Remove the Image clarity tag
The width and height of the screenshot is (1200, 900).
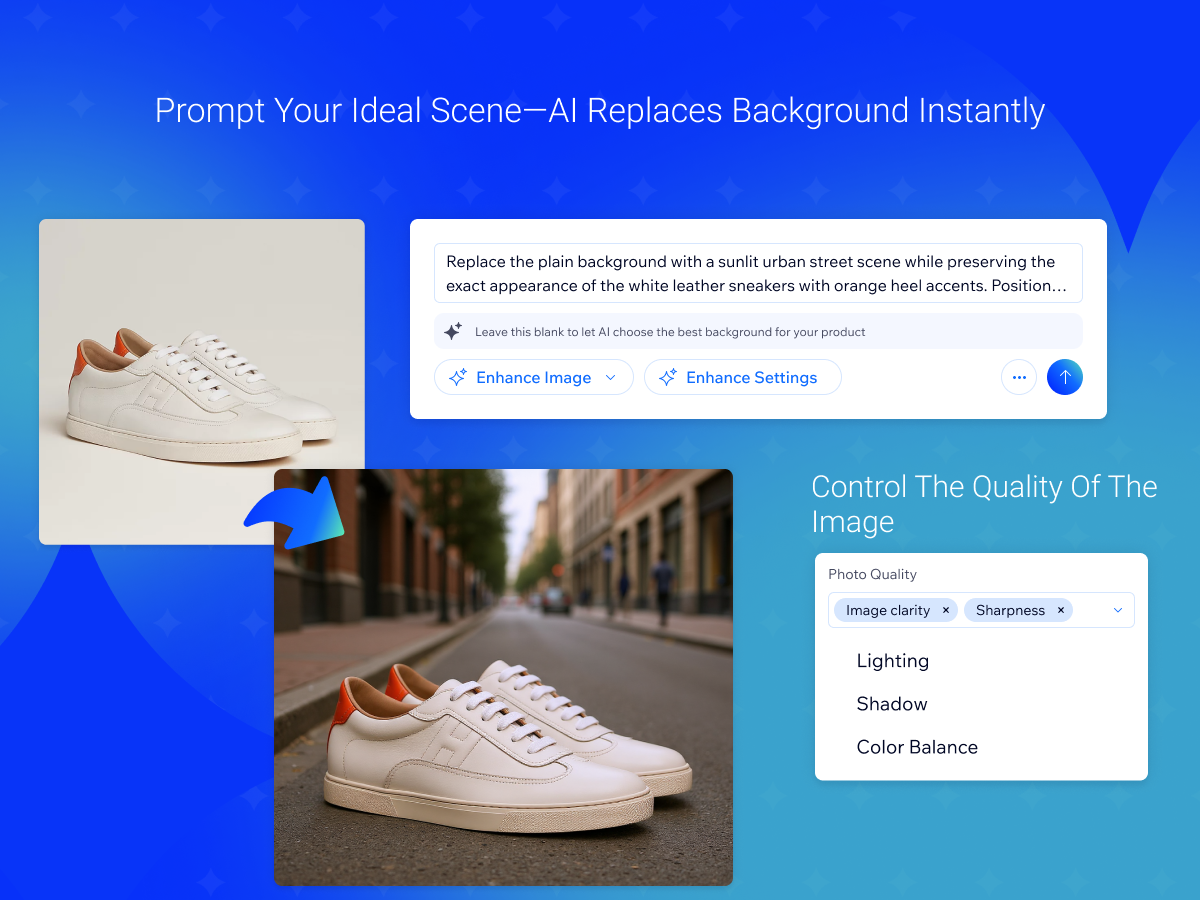click(x=946, y=610)
